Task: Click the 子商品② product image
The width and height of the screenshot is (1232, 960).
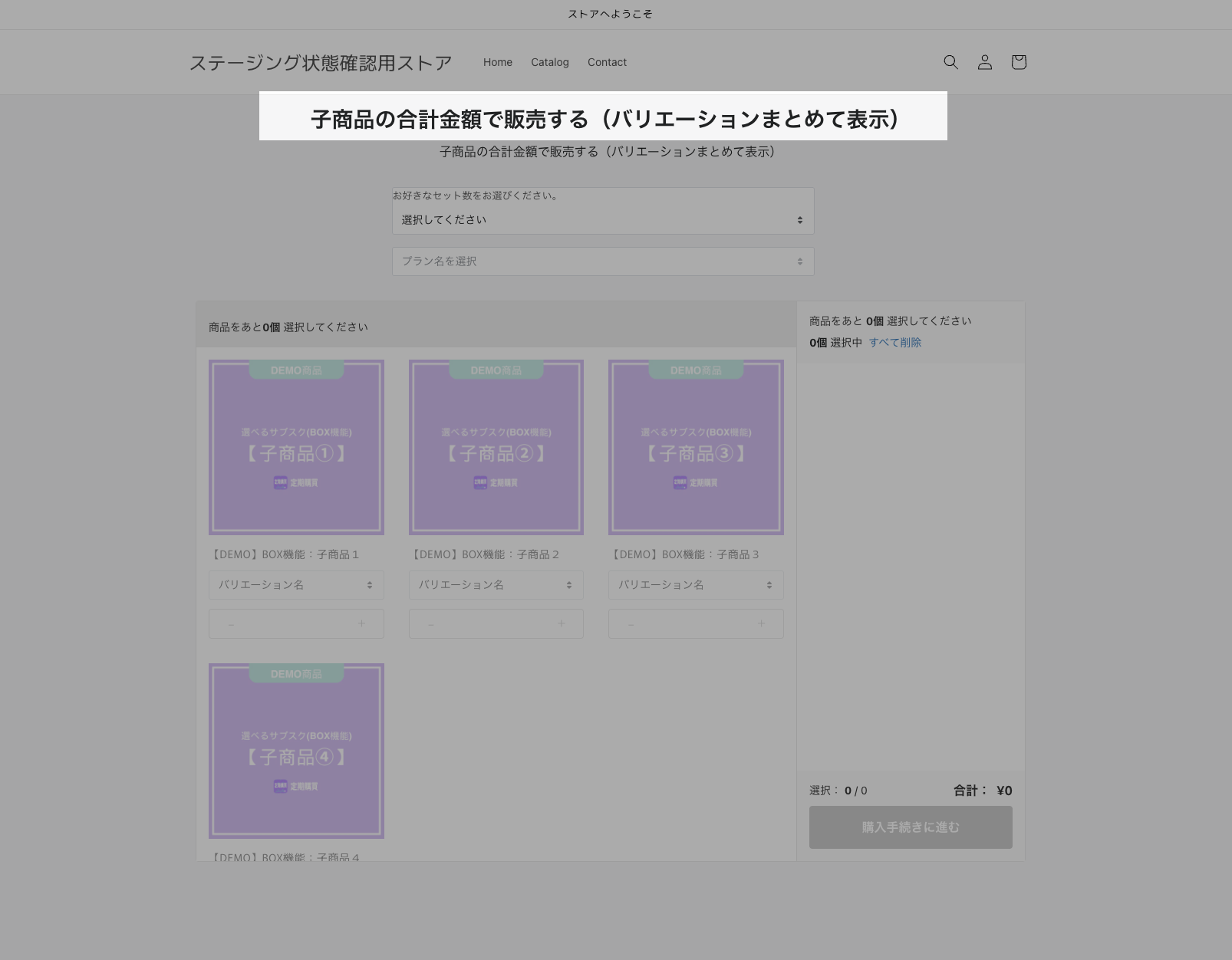Action: (x=496, y=447)
